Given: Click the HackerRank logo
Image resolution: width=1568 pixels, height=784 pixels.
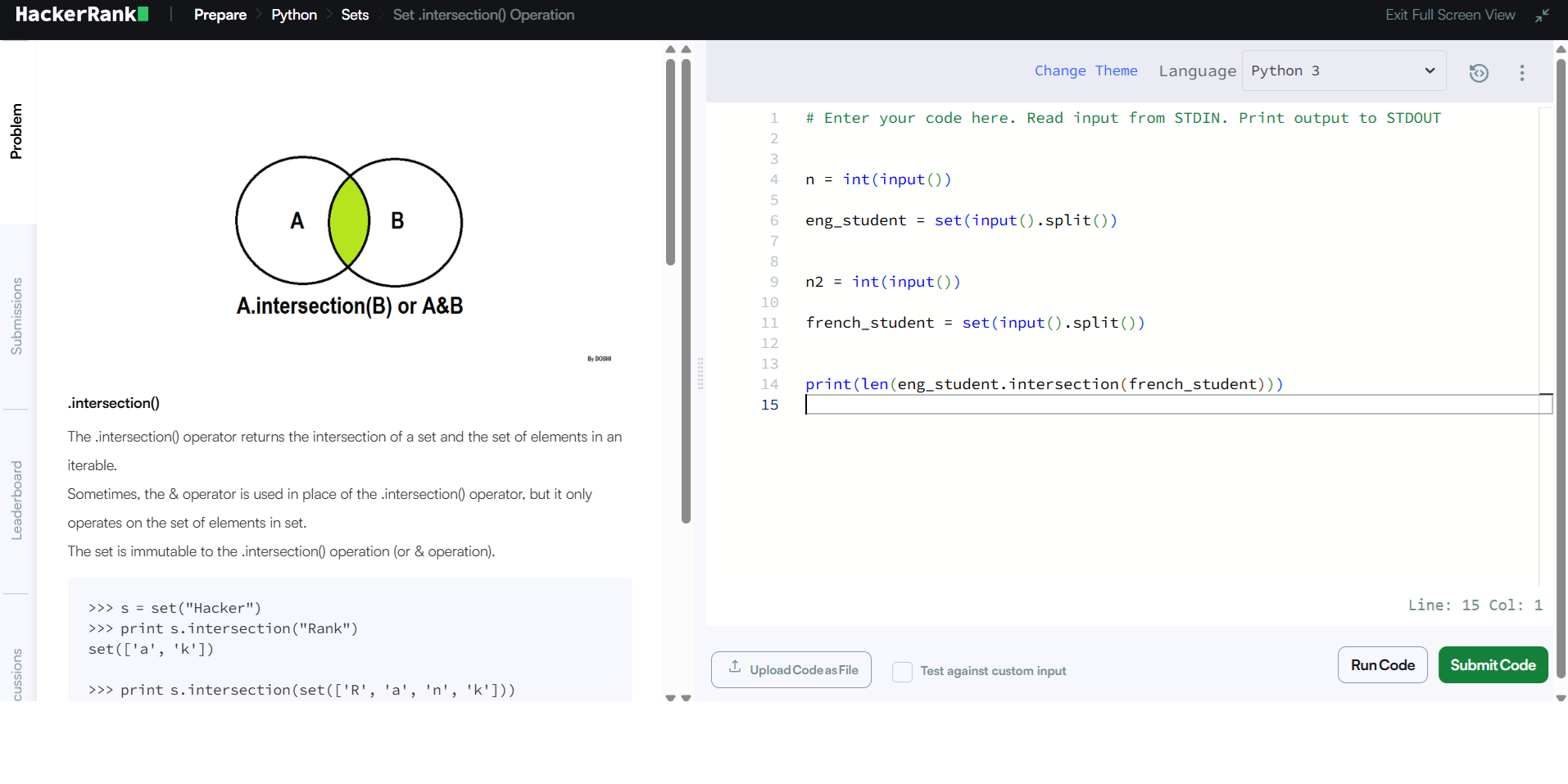Looking at the screenshot, I should (81, 14).
